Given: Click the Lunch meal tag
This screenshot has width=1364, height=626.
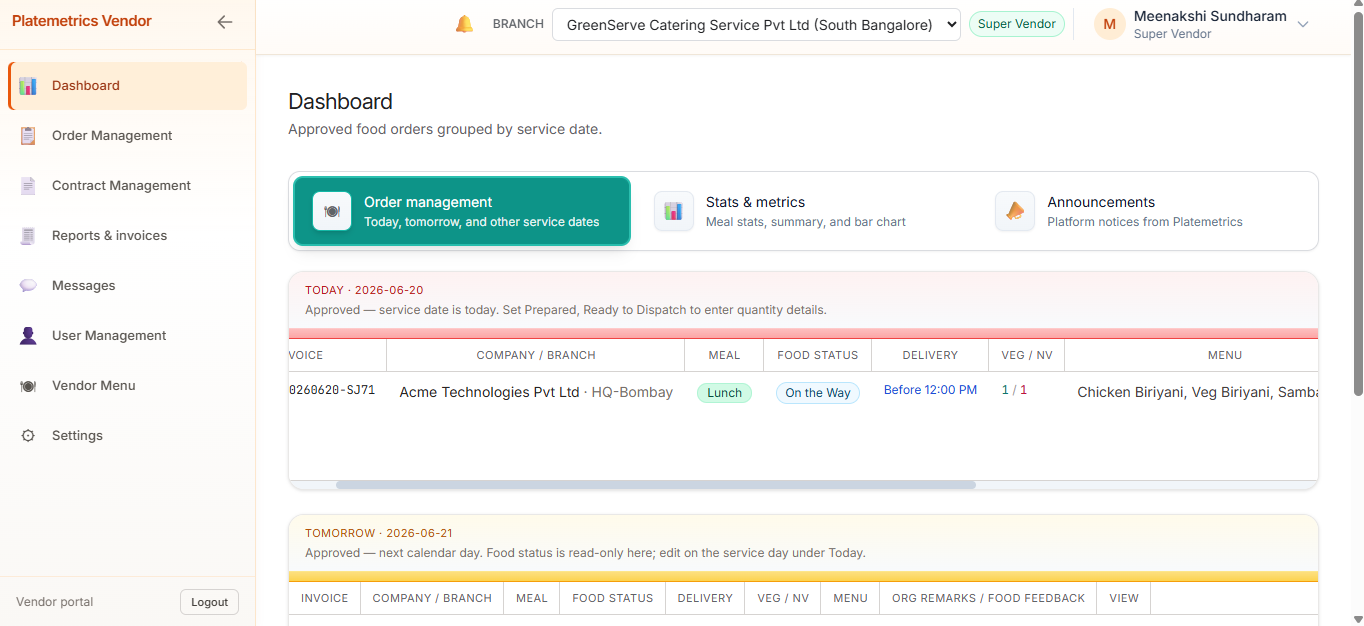Looking at the screenshot, I should [724, 393].
